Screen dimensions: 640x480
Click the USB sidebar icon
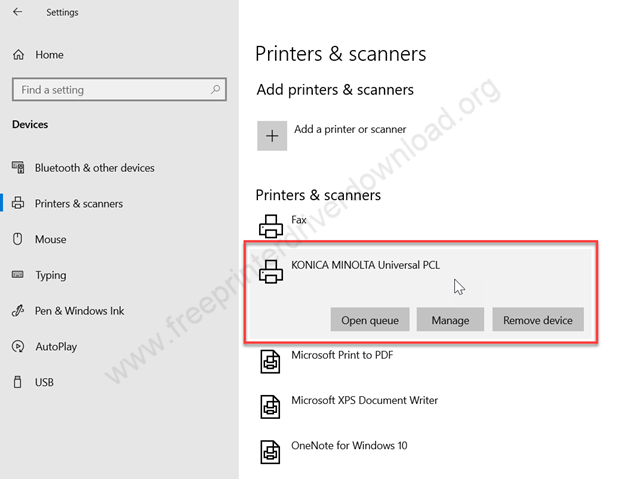(18, 382)
